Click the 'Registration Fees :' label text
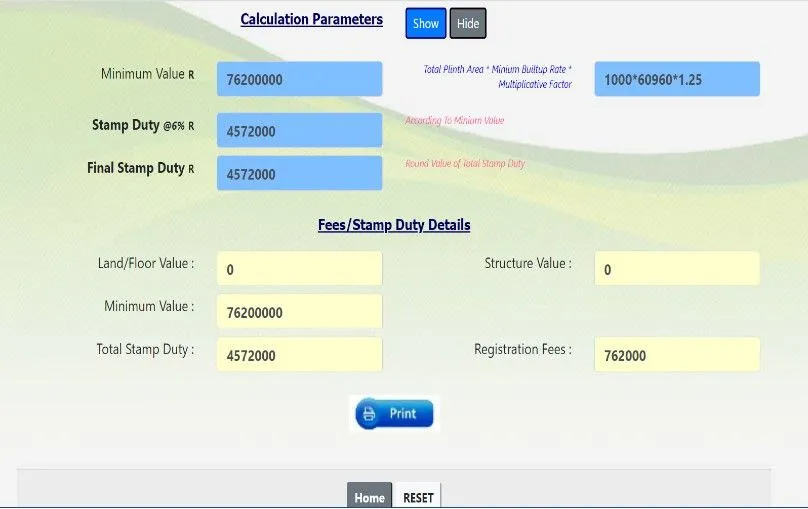This screenshot has height=509, width=808. pos(522,350)
